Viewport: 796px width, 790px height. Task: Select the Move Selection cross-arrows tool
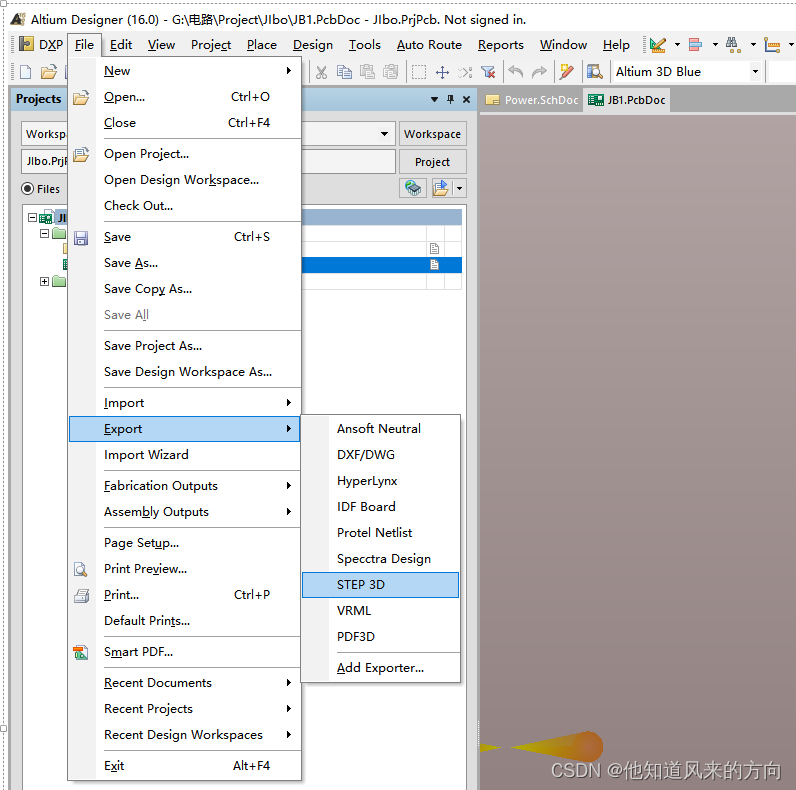pyautogui.click(x=442, y=72)
